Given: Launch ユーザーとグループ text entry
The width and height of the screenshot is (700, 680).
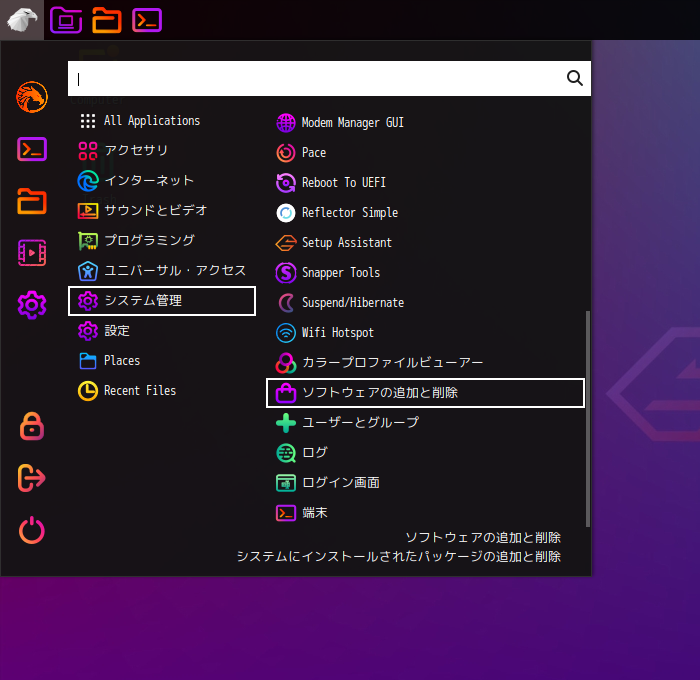Looking at the screenshot, I should [360, 423].
